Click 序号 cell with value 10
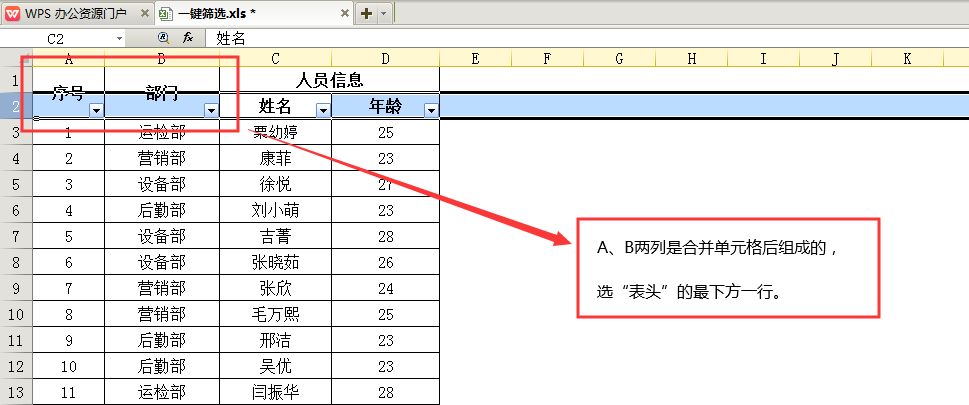The image size is (969, 405). [x=69, y=366]
